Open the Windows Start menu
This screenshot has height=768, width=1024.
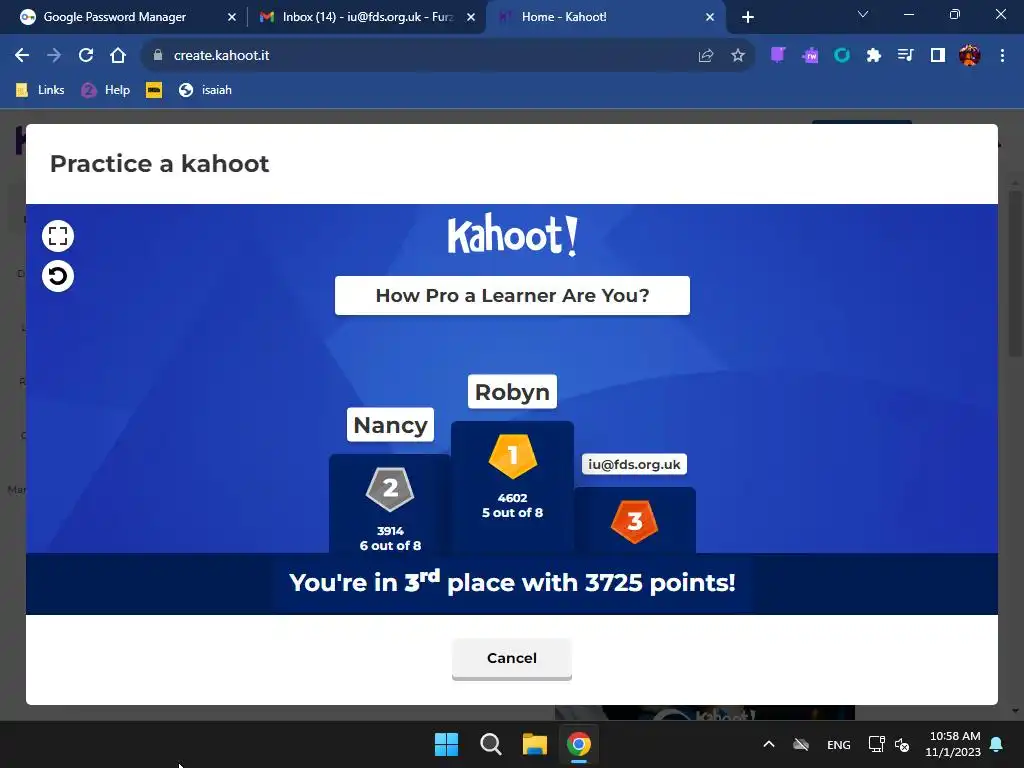click(447, 744)
